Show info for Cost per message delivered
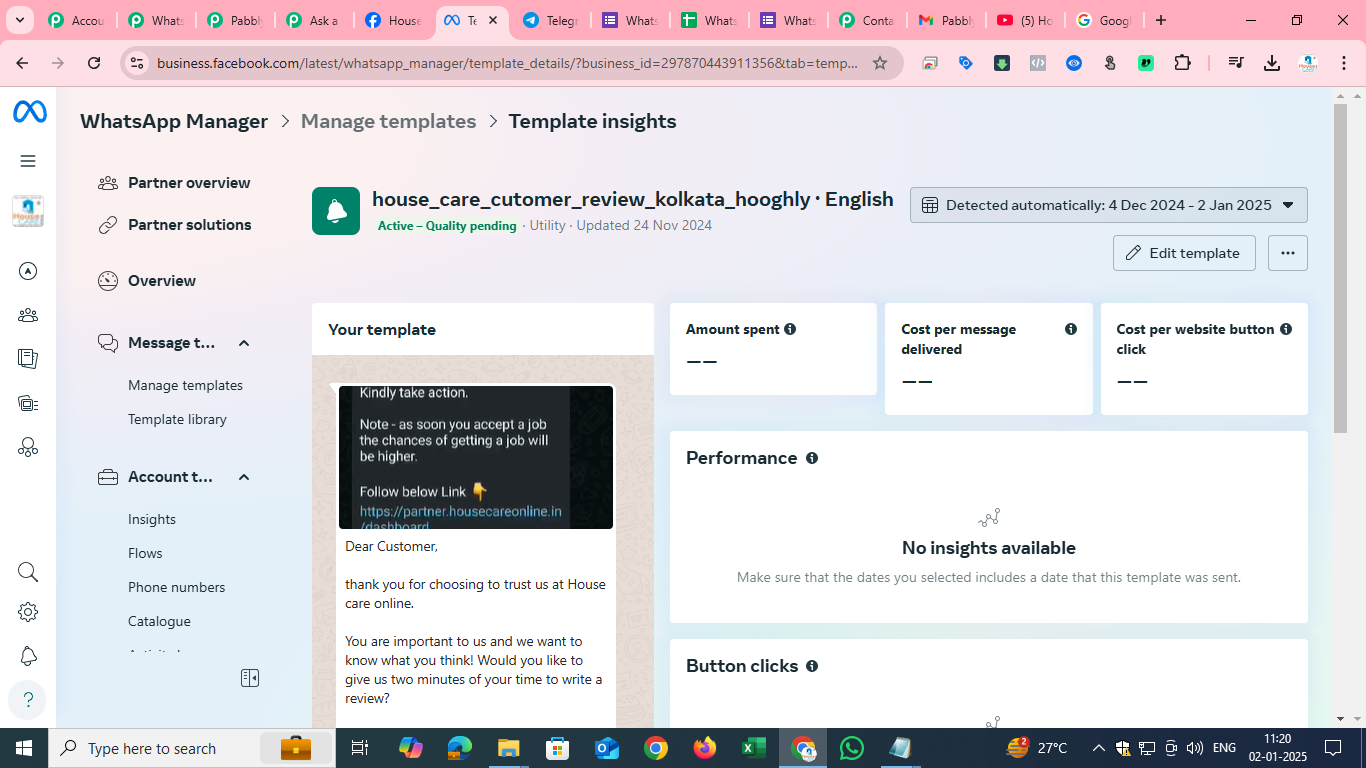Viewport: 1366px width, 768px height. [x=1071, y=329]
